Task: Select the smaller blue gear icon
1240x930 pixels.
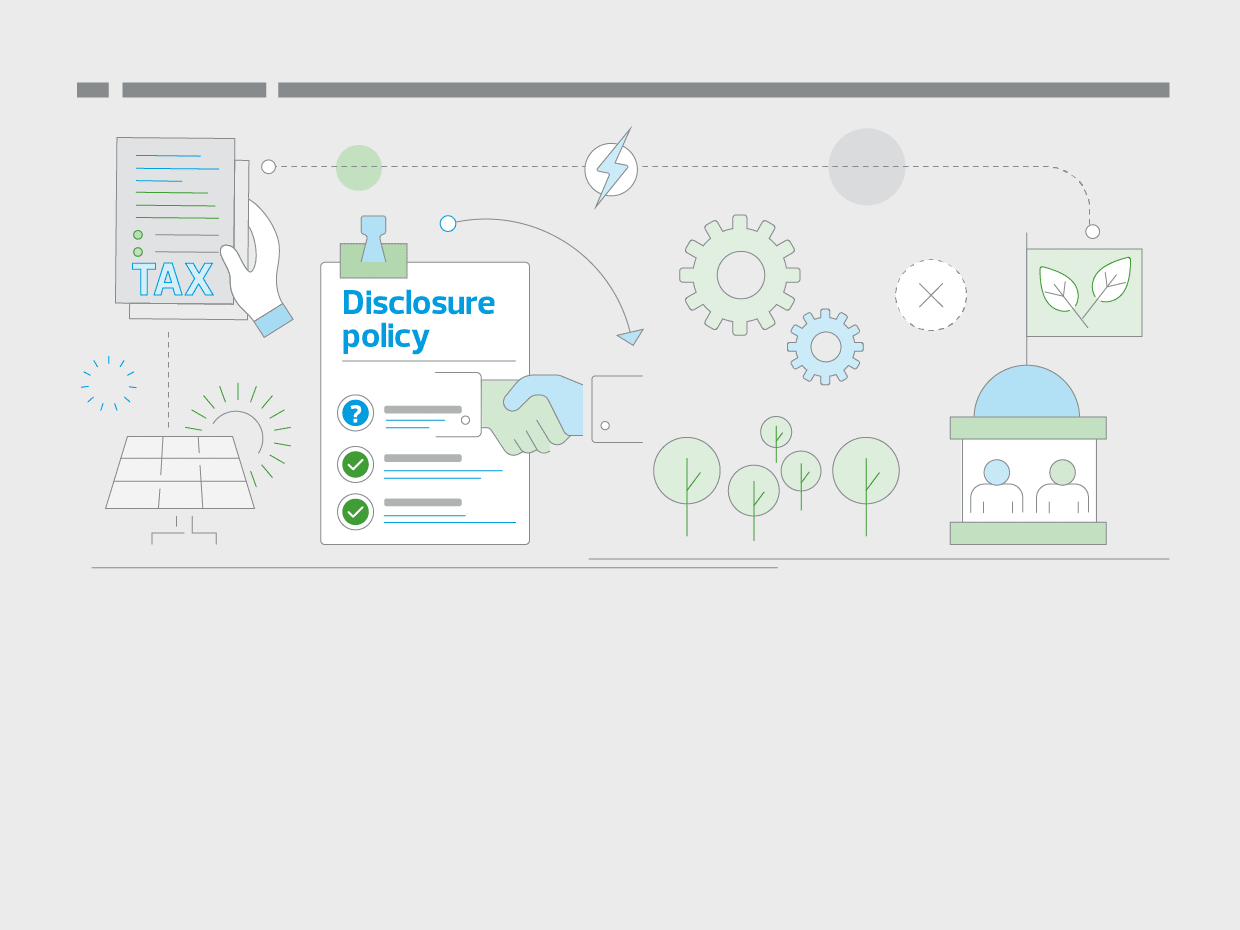Action: tap(826, 348)
